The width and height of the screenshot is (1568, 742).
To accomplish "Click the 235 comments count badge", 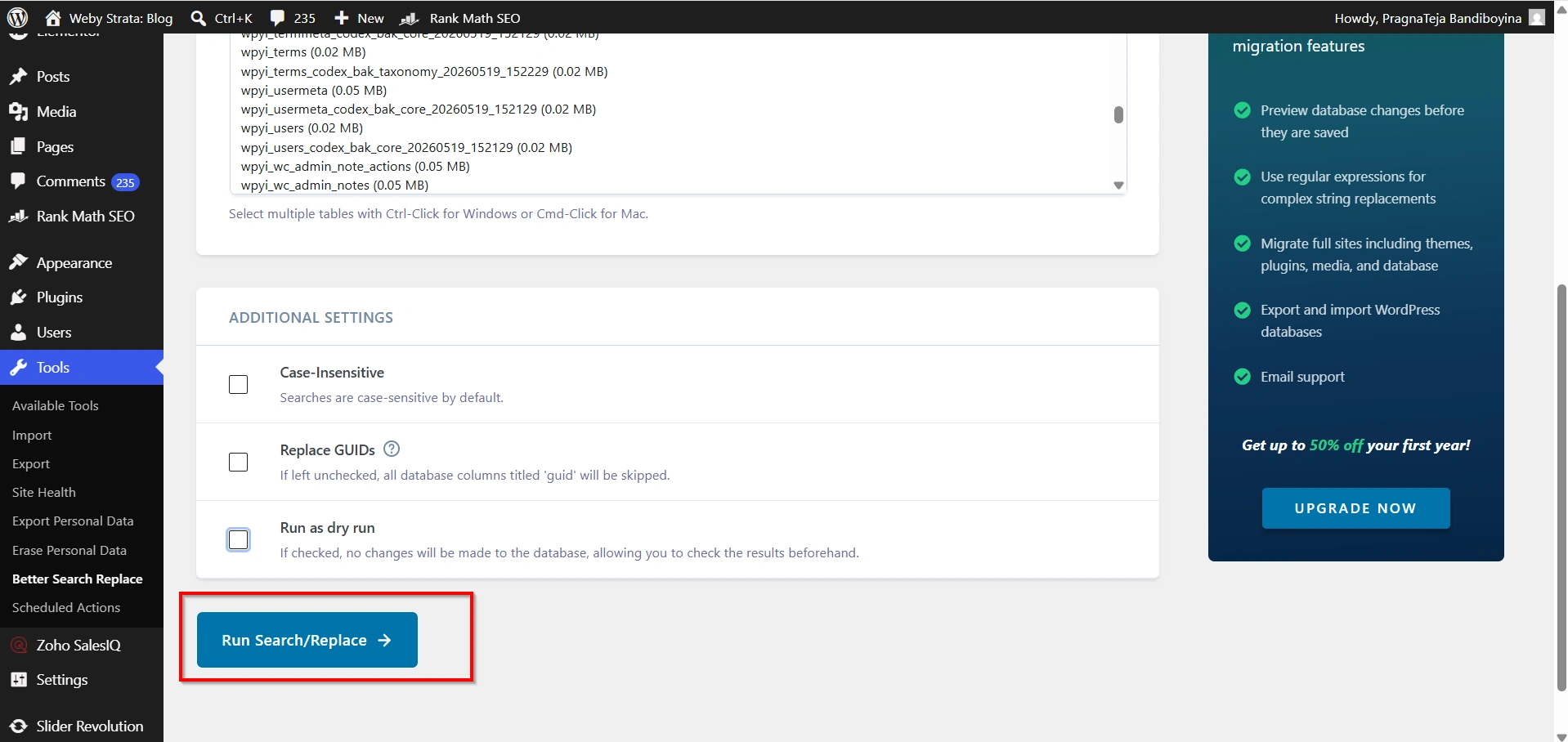I will point(125,182).
